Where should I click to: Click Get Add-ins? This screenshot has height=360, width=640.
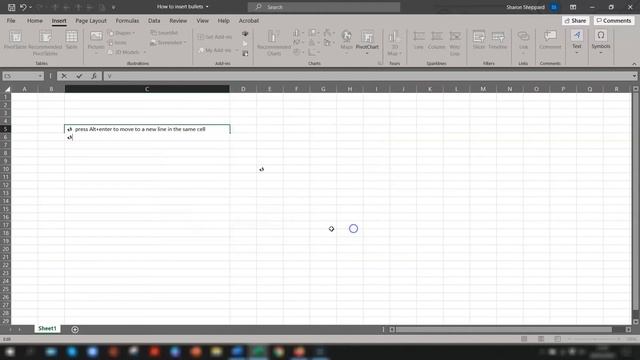point(215,37)
